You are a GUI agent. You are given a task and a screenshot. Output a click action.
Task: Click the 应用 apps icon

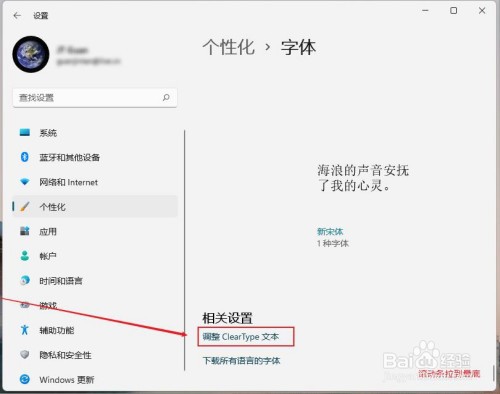(x=25, y=231)
